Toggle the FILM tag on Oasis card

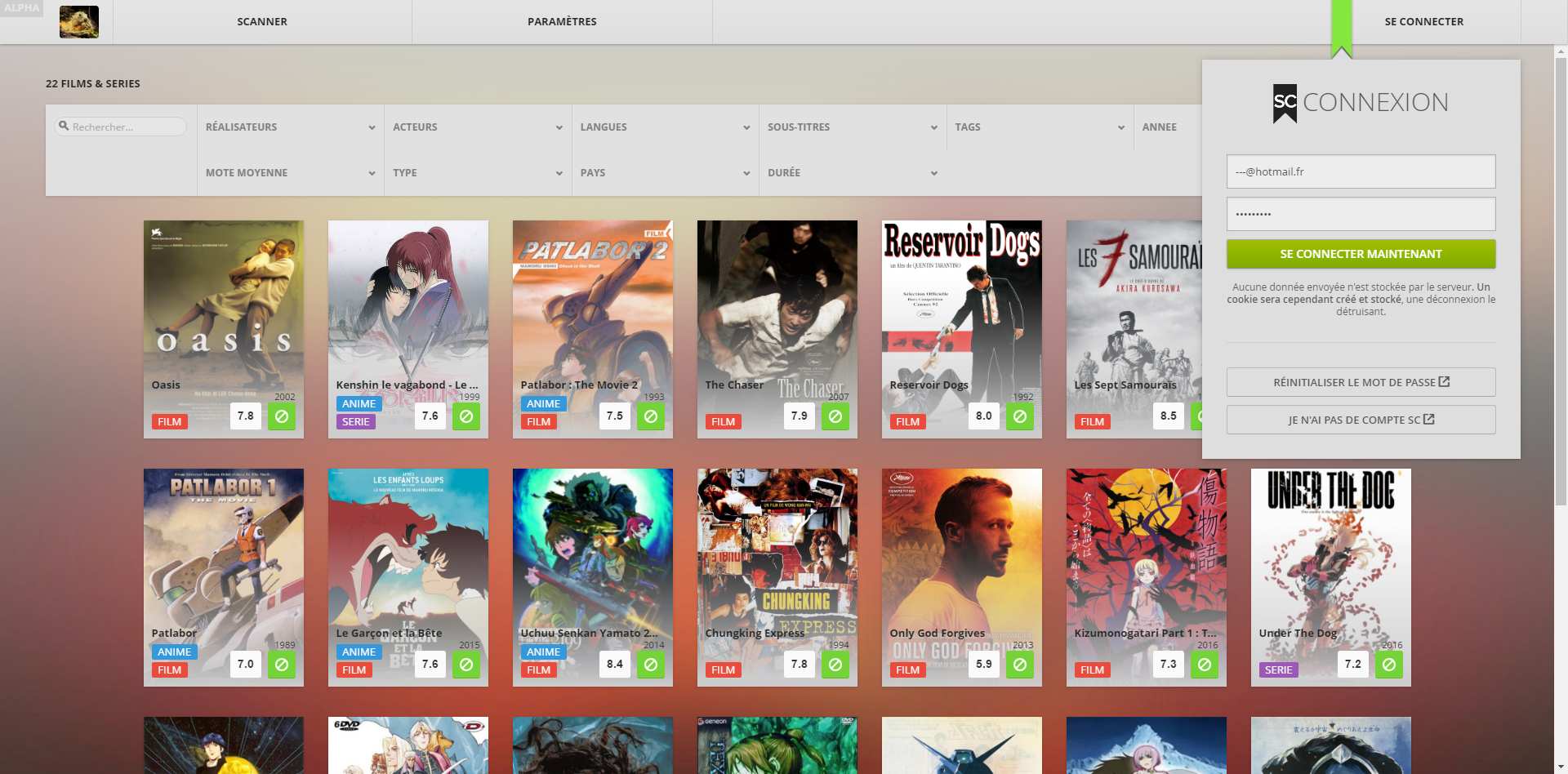tap(169, 422)
